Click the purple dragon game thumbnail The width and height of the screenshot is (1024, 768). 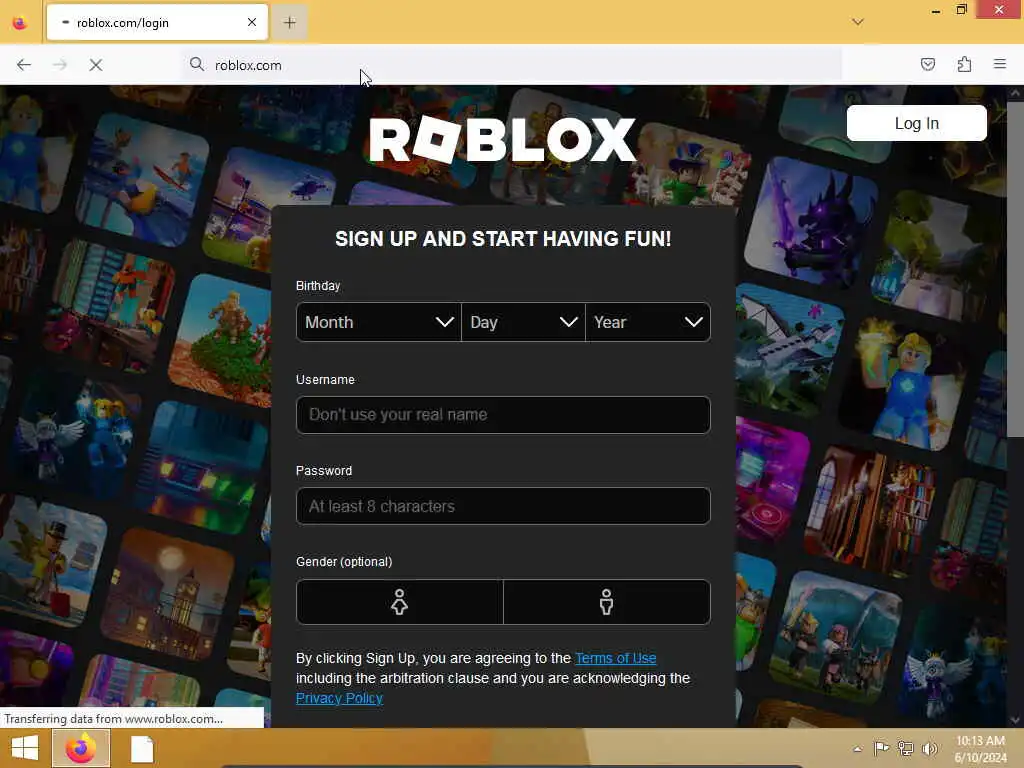click(812, 222)
